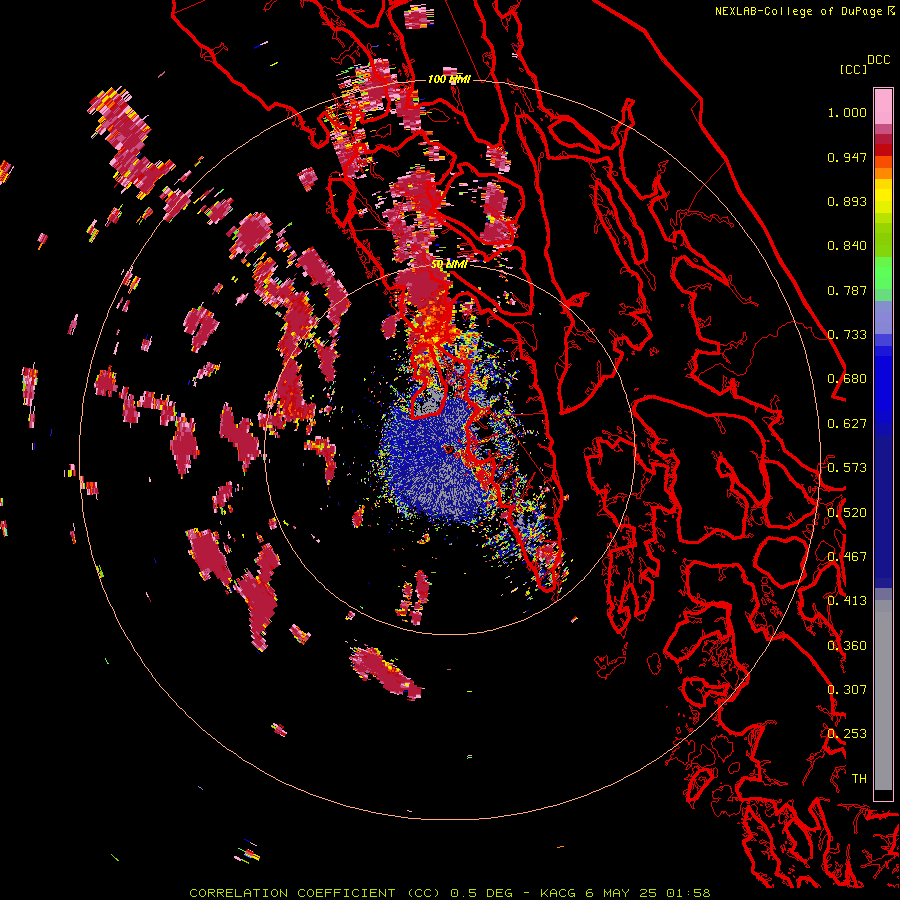The height and width of the screenshot is (900, 900).
Task: Click the TH threshold label
Action: 859,779
